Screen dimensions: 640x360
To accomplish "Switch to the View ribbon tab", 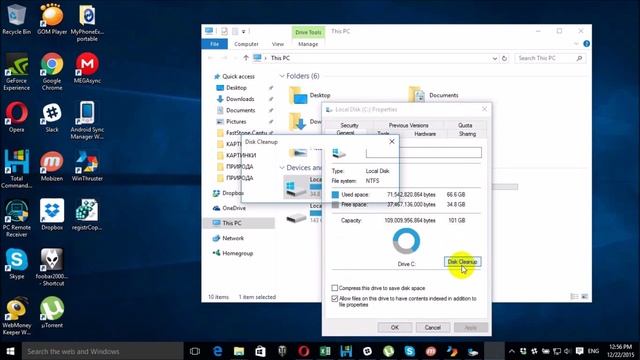I will pos(278,44).
